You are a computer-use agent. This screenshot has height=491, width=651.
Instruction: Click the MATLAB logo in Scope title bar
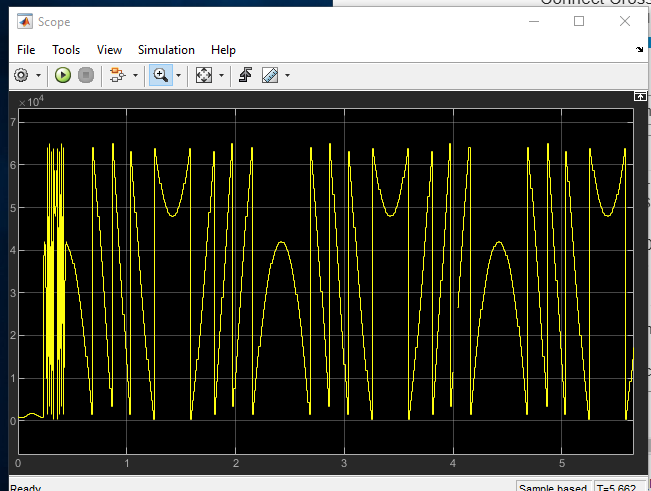(25, 21)
